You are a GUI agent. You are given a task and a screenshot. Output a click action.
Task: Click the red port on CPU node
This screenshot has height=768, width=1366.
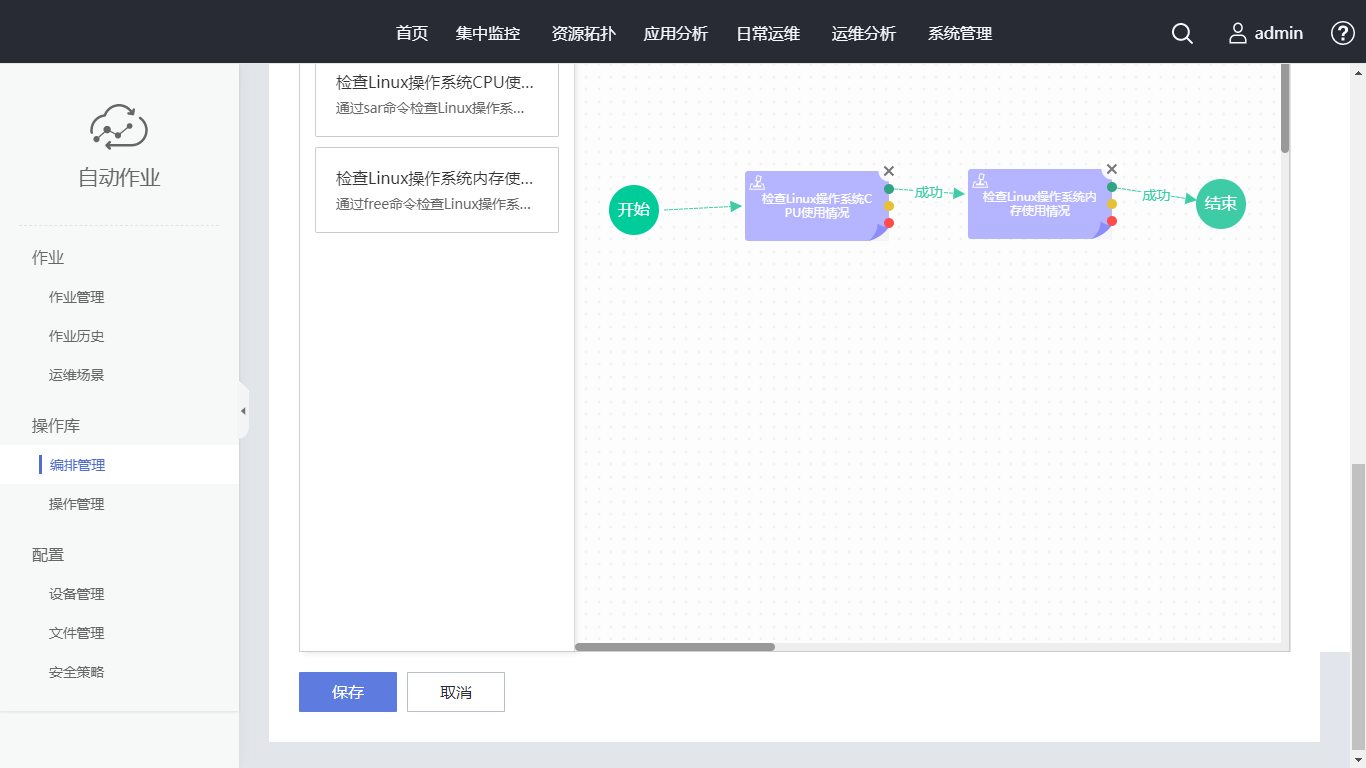pyautogui.click(x=889, y=223)
